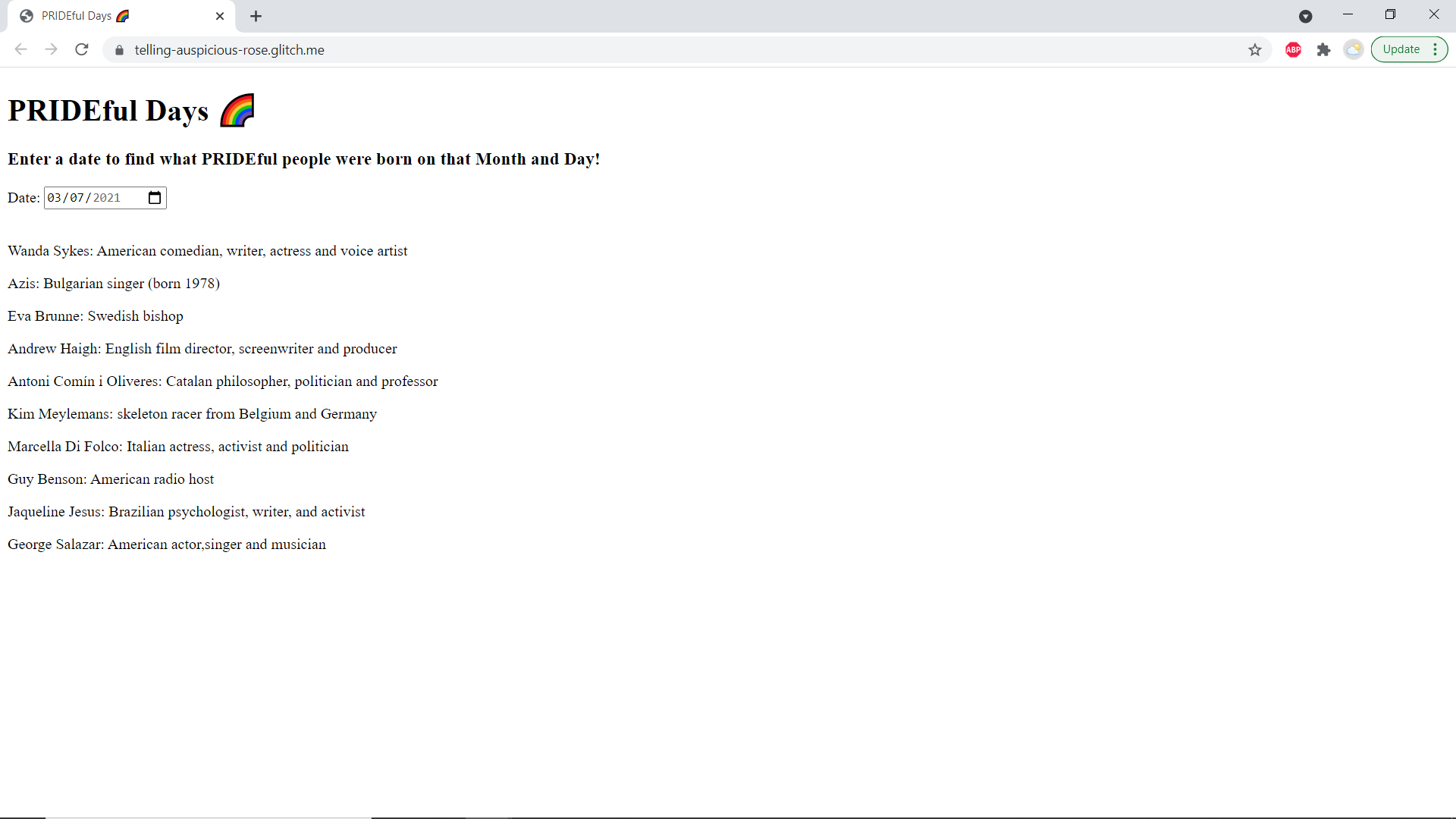This screenshot has height=819, width=1456.
Task: Open Chrome menu three dots
Action: pos(1436,49)
